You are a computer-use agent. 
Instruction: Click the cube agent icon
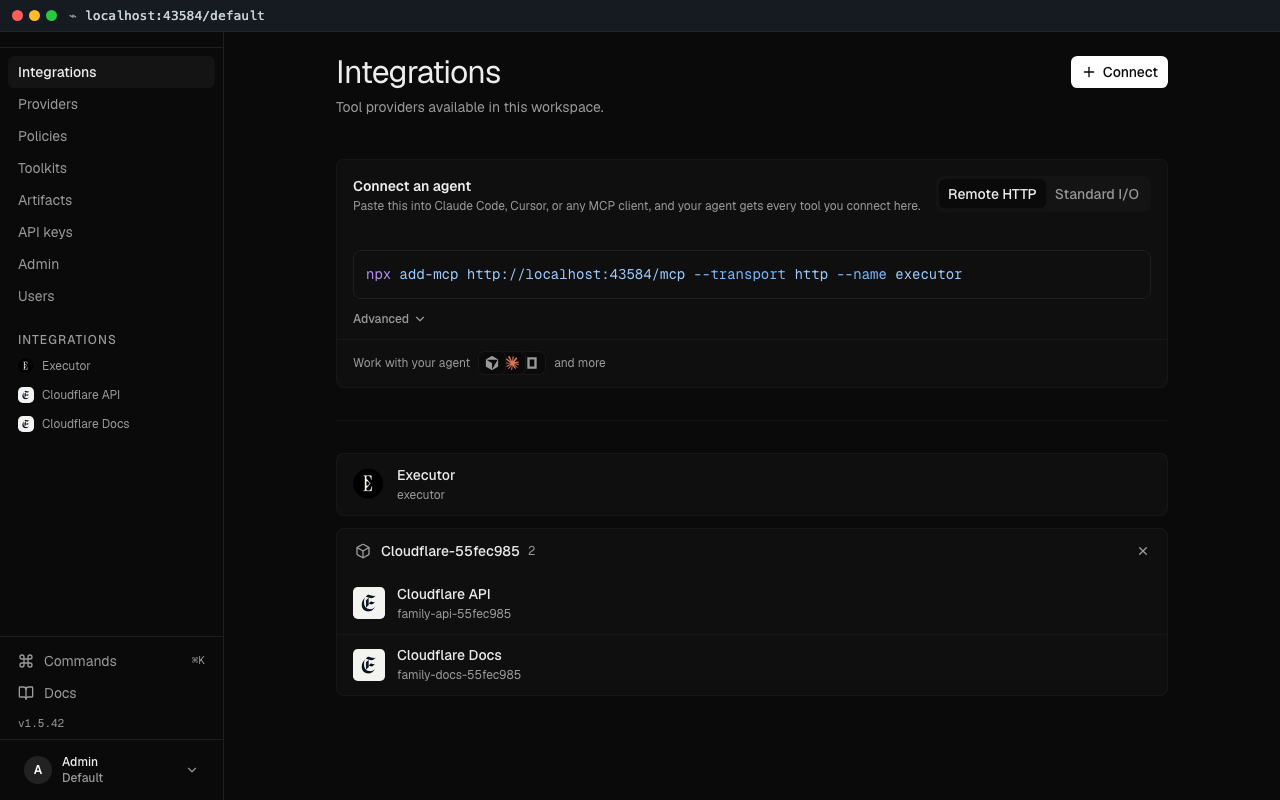click(492, 363)
